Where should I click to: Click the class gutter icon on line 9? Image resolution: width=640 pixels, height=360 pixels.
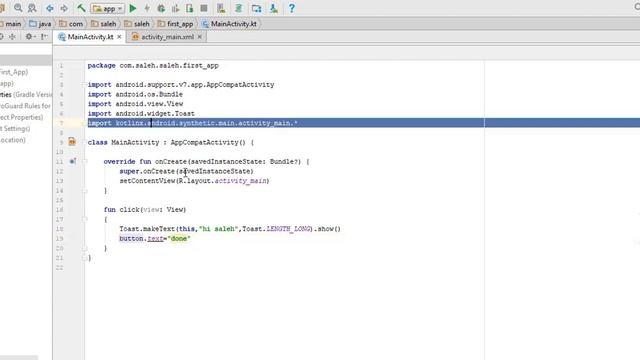coord(72,142)
